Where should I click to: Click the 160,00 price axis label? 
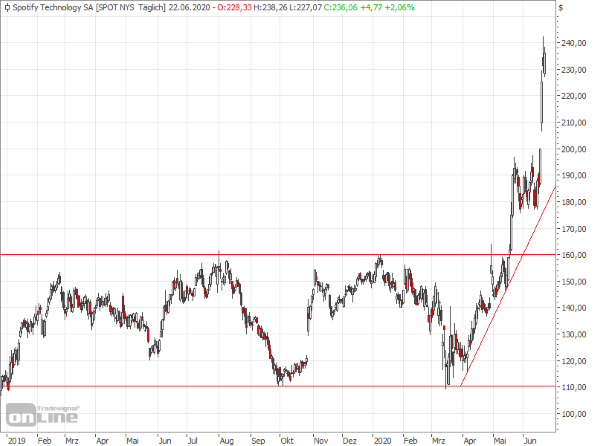(x=573, y=255)
